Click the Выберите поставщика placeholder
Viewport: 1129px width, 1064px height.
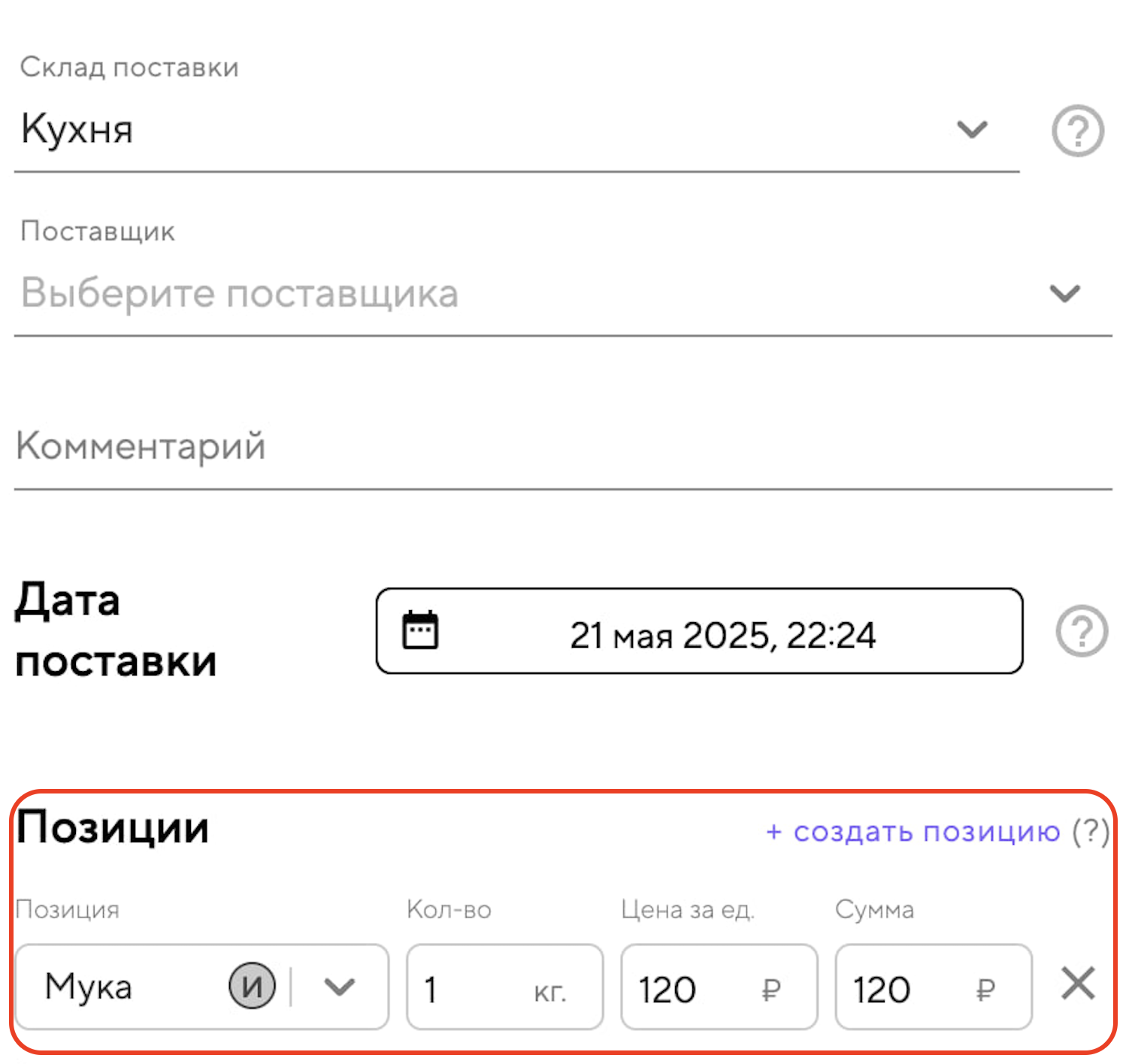[239, 293]
